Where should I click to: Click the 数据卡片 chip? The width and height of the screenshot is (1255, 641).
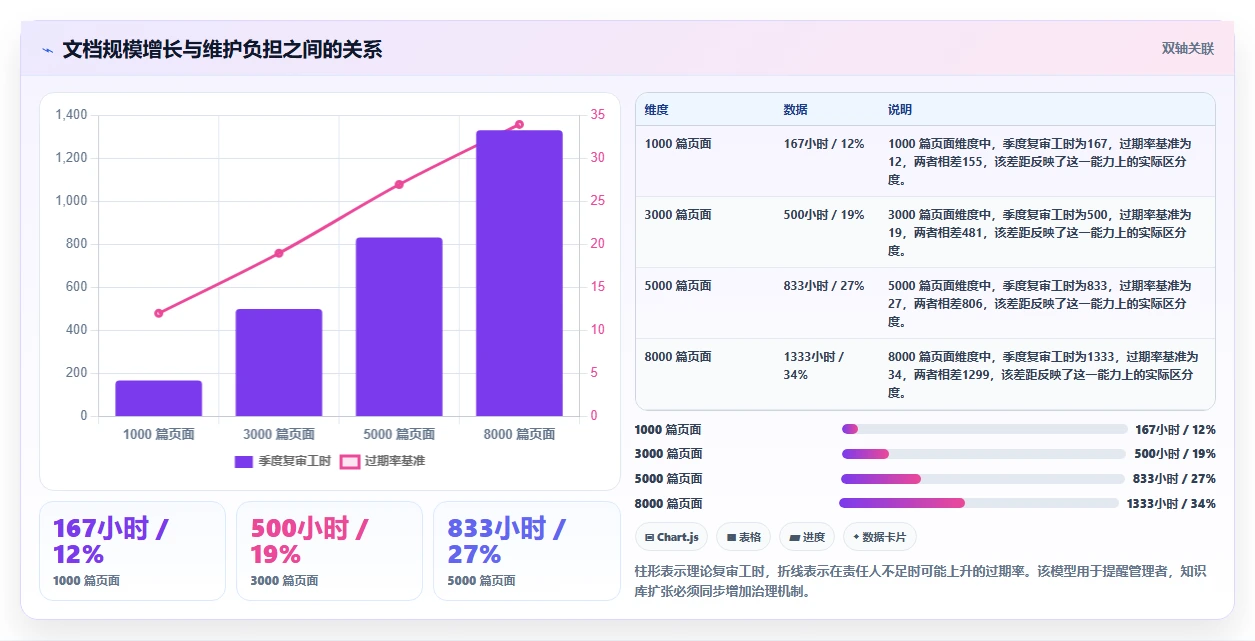point(880,537)
